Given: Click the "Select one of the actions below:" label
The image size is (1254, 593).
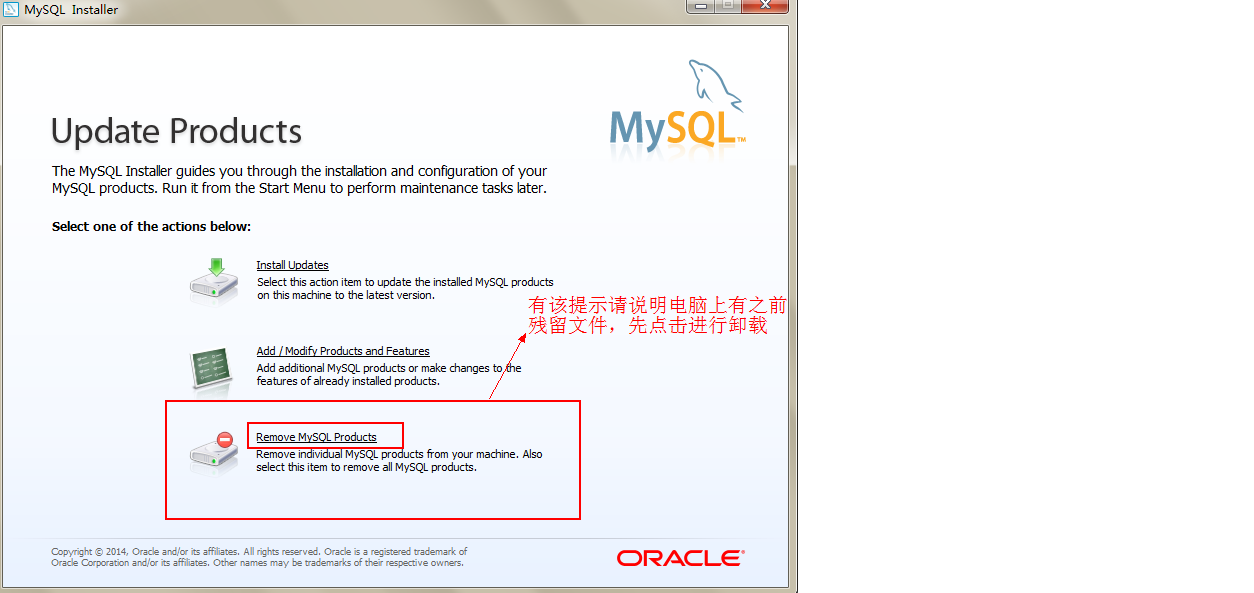Looking at the screenshot, I should click(x=151, y=227).
